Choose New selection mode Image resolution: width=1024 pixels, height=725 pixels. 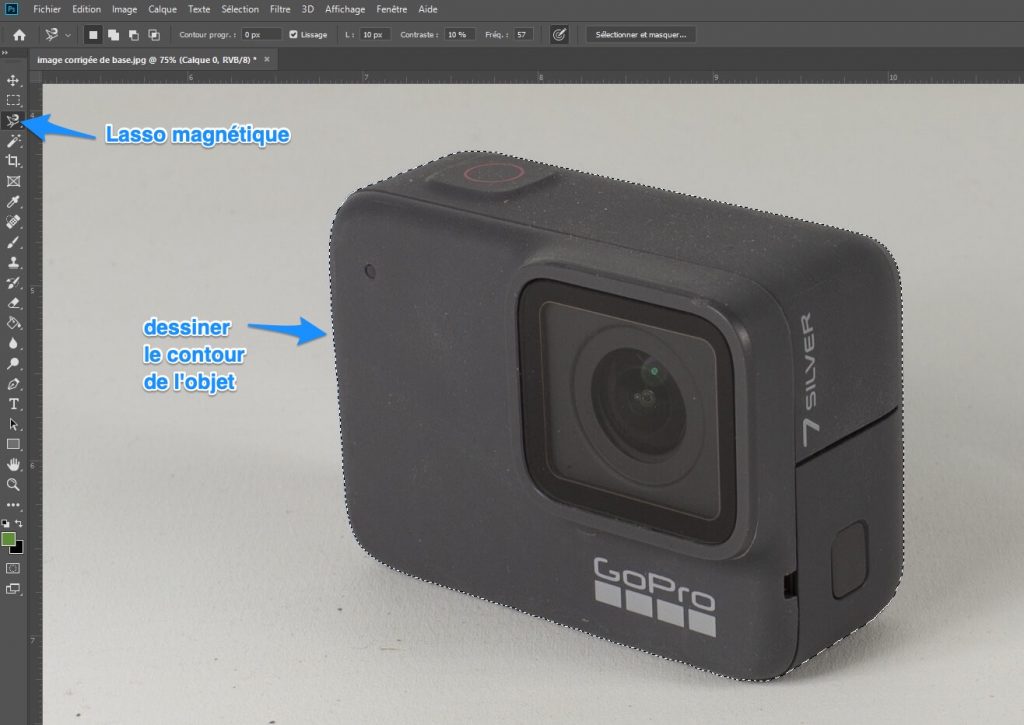(93, 35)
